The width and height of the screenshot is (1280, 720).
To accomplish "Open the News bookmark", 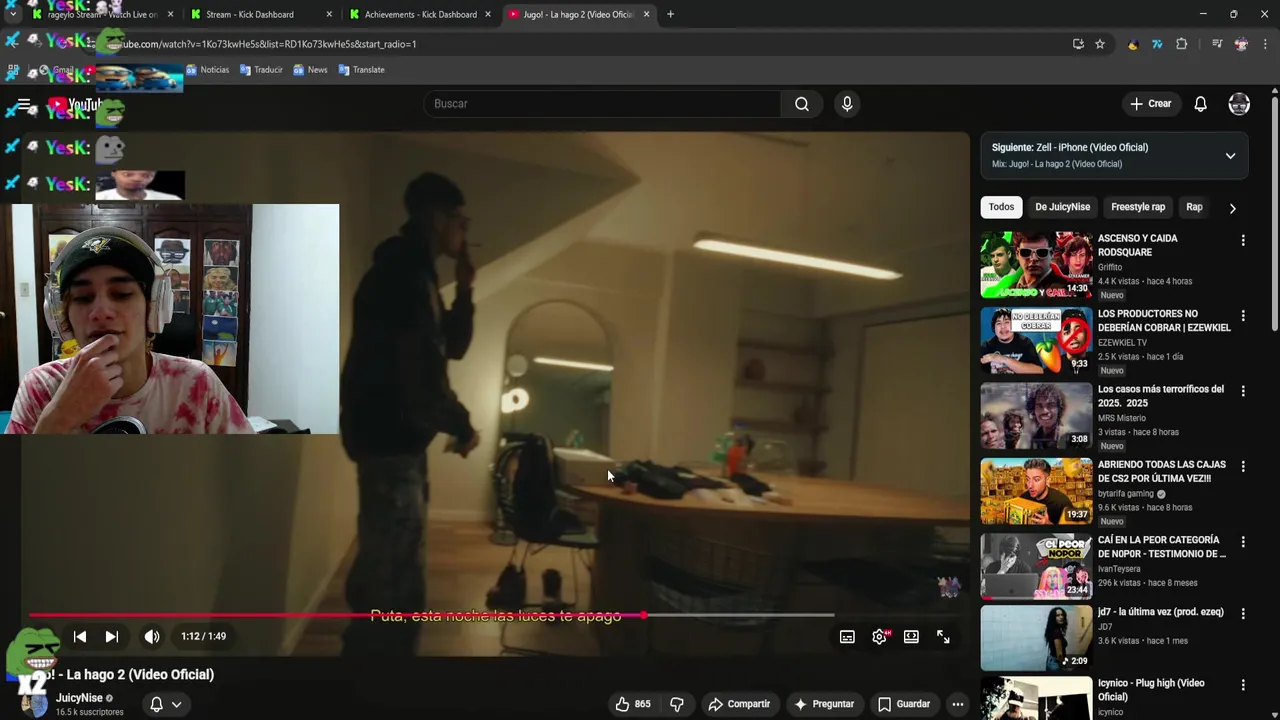I will click(x=310, y=70).
